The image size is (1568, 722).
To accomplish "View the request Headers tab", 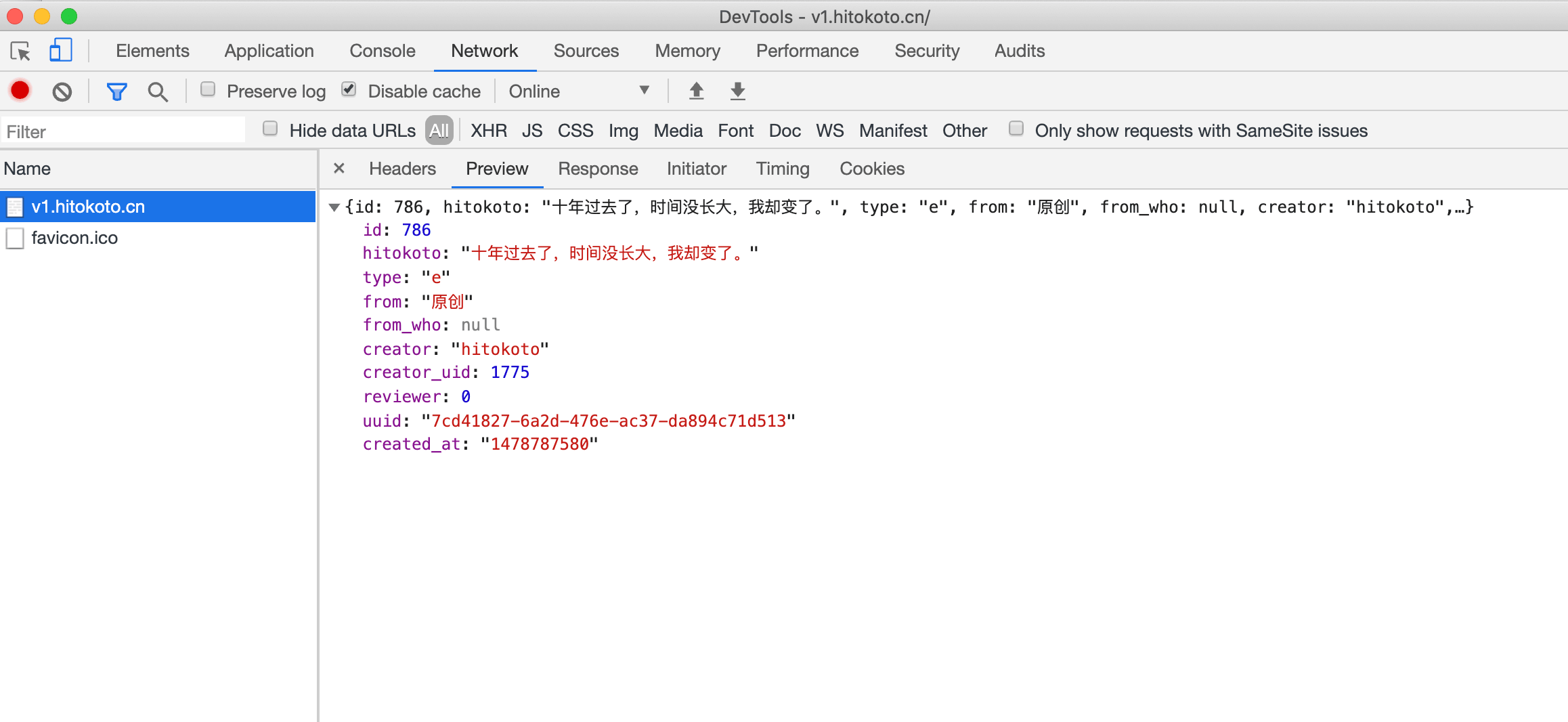I will pos(402,169).
